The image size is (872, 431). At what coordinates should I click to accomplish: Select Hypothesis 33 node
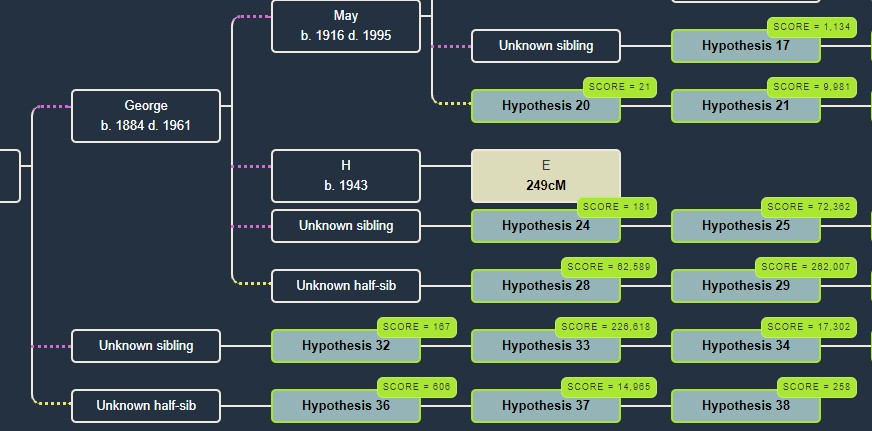tap(546, 346)
